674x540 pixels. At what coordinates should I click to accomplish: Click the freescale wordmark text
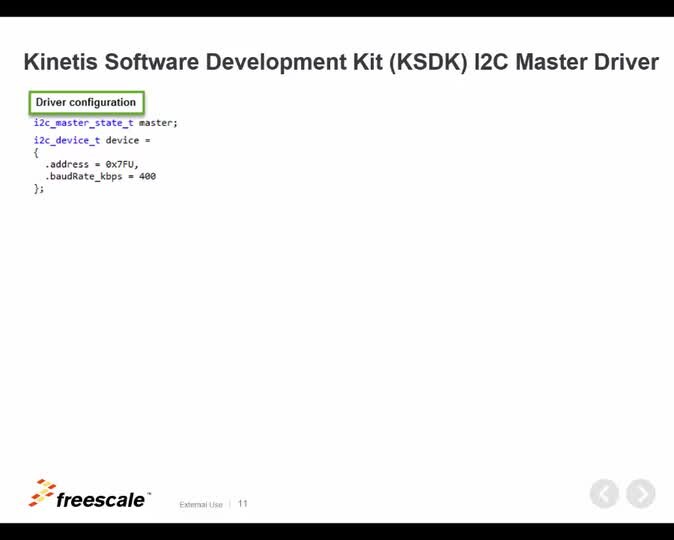(x=102, y=501)
